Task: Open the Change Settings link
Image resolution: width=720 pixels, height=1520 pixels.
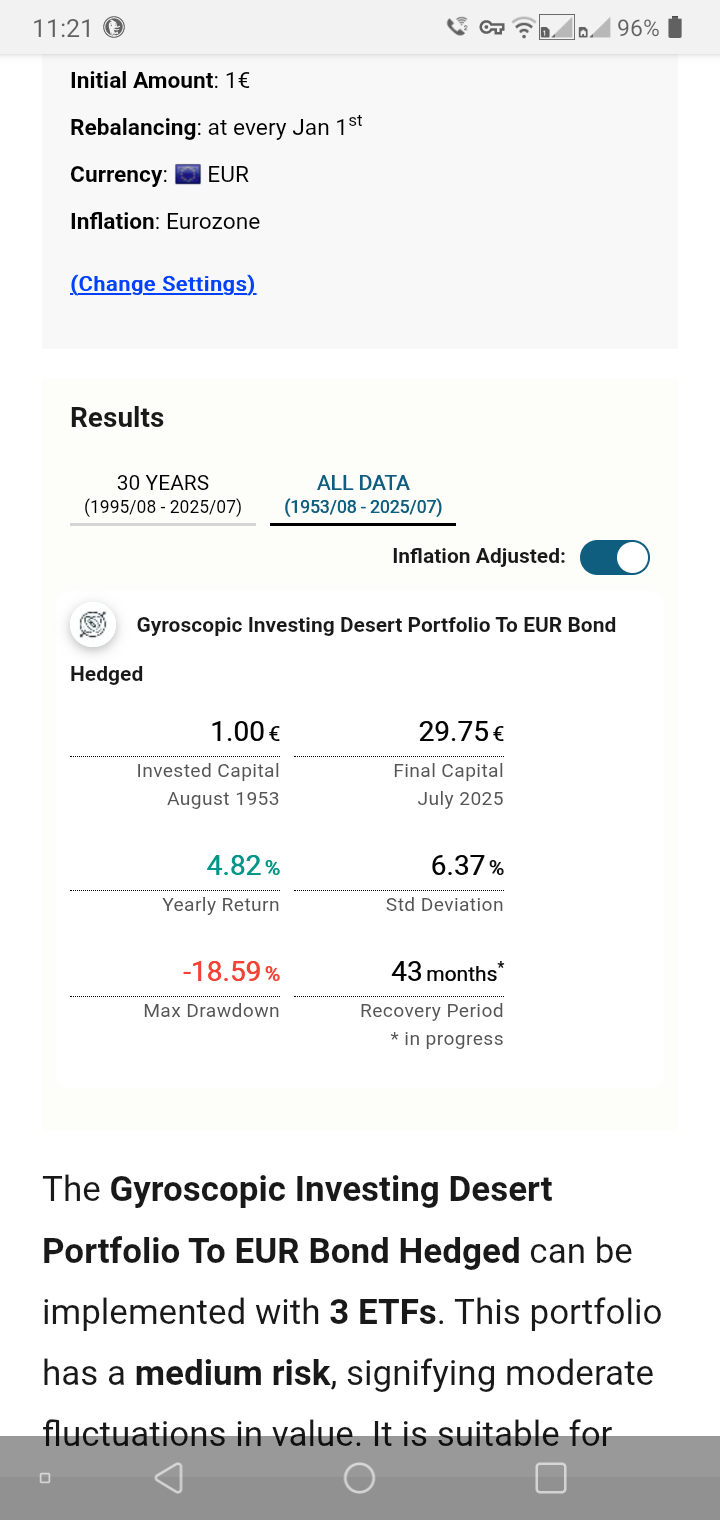Action: point(163,284)
